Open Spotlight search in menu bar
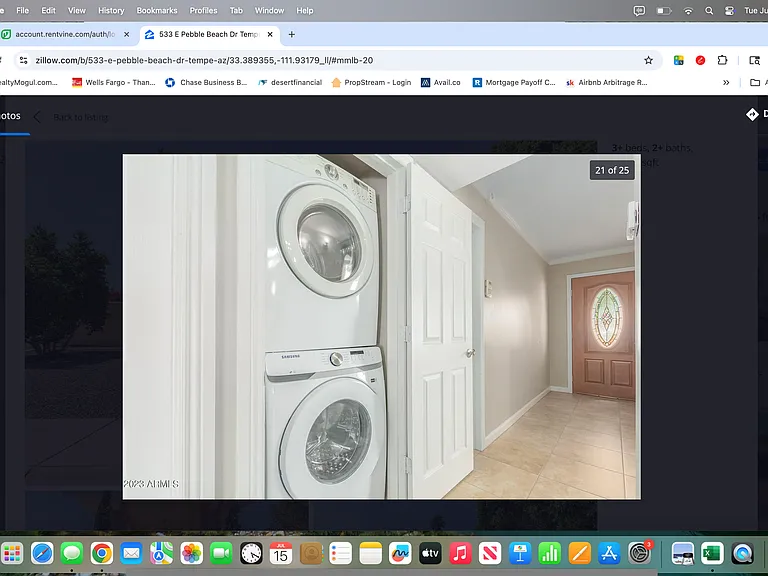 pos(709,10)
